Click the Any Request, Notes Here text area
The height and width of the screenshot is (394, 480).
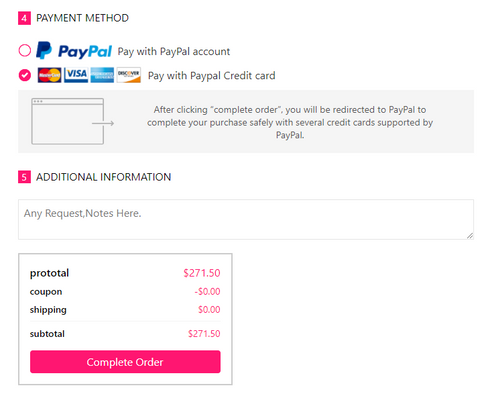[x=246, y=219]
